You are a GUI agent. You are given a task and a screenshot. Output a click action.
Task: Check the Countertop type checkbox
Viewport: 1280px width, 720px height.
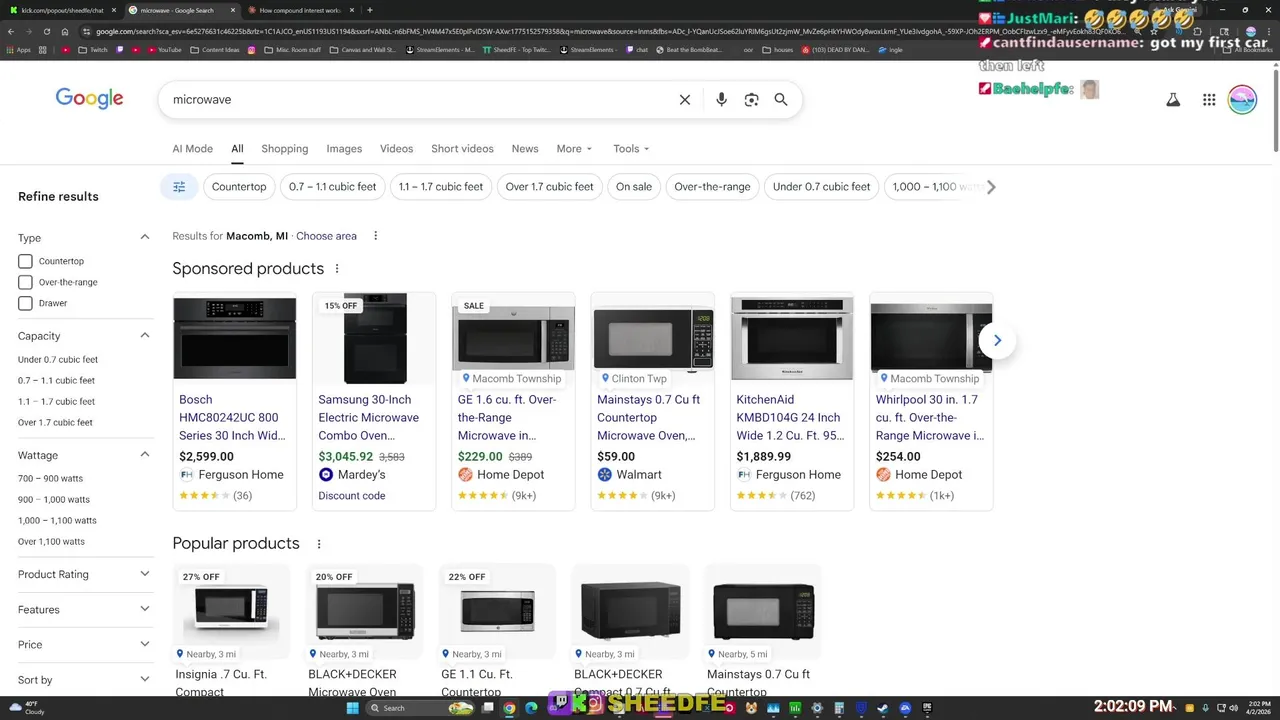click(25, 261)
